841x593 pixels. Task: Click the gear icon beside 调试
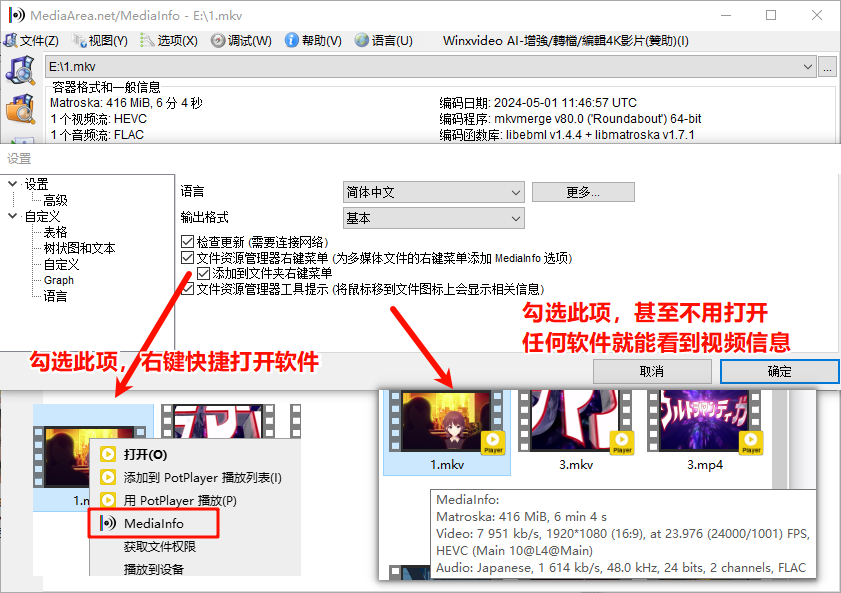pyautogui.click(x=217, y=40)
